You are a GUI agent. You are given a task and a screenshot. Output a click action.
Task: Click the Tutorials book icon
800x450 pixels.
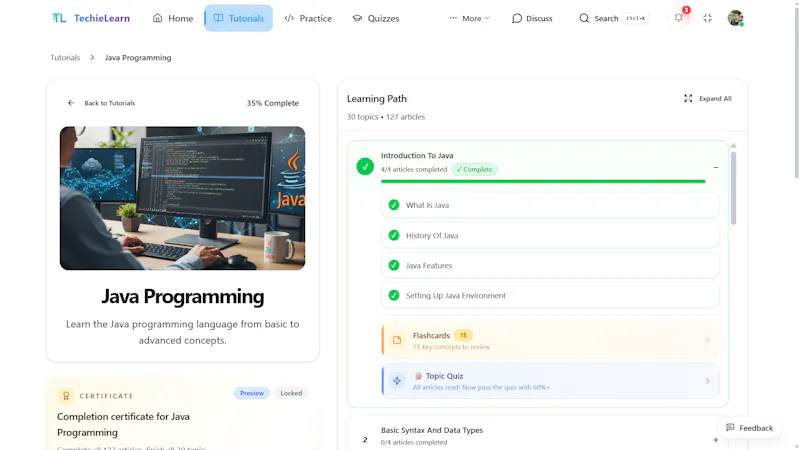pos(218,18)
